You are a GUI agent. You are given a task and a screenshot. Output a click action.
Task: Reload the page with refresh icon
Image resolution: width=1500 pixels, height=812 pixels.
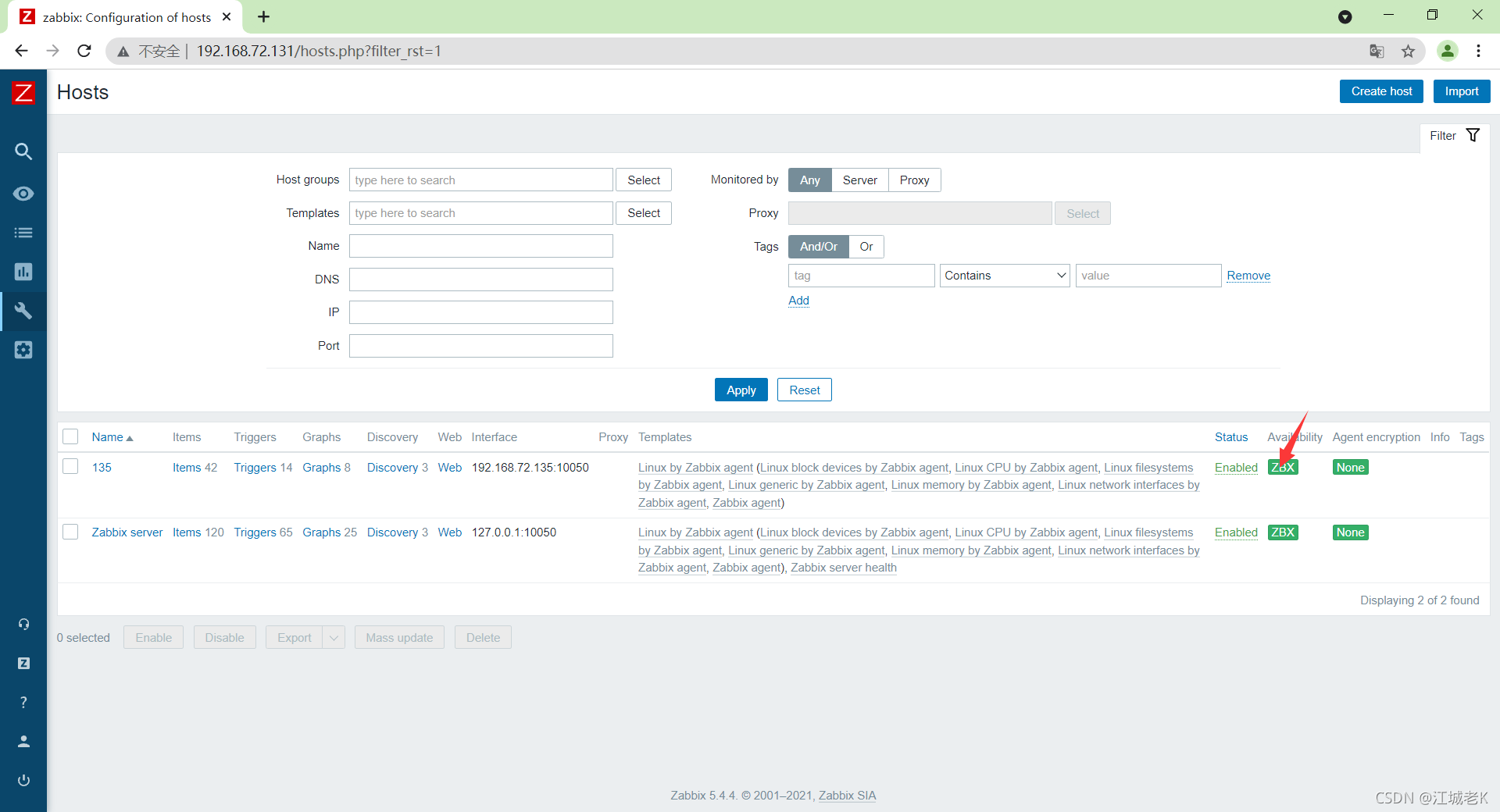84,51
